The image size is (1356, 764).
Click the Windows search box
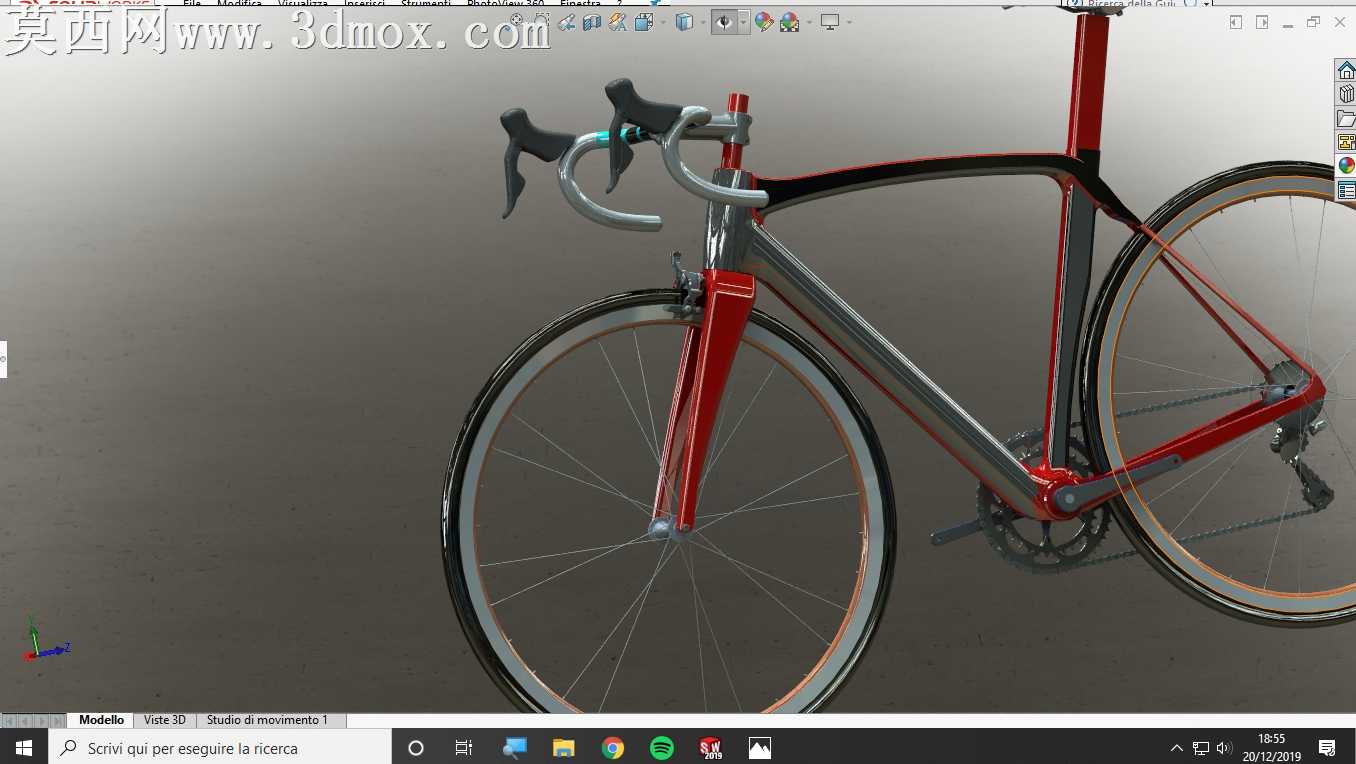coord(220,748)
